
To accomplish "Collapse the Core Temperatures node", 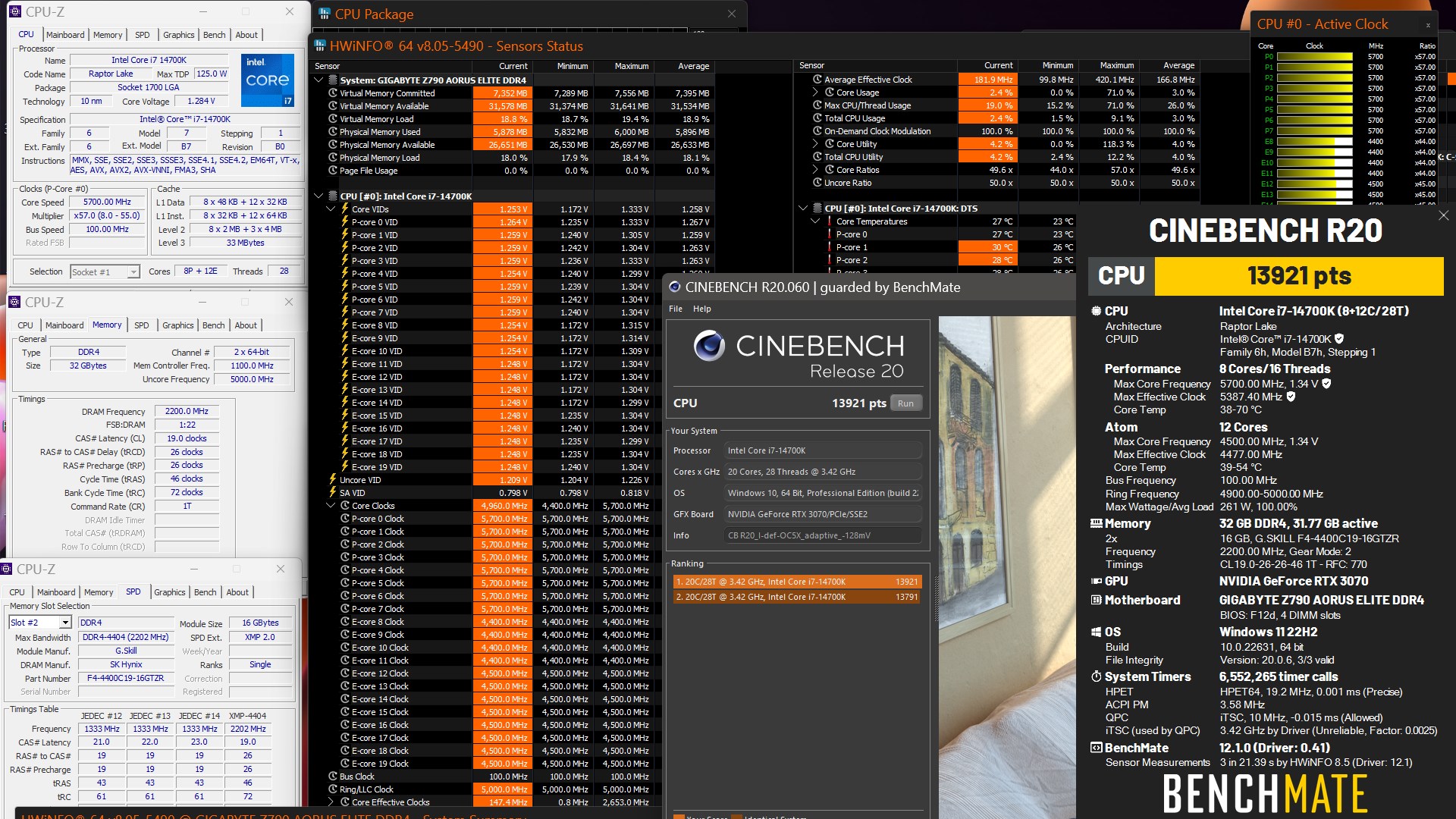I will (816, 221).
